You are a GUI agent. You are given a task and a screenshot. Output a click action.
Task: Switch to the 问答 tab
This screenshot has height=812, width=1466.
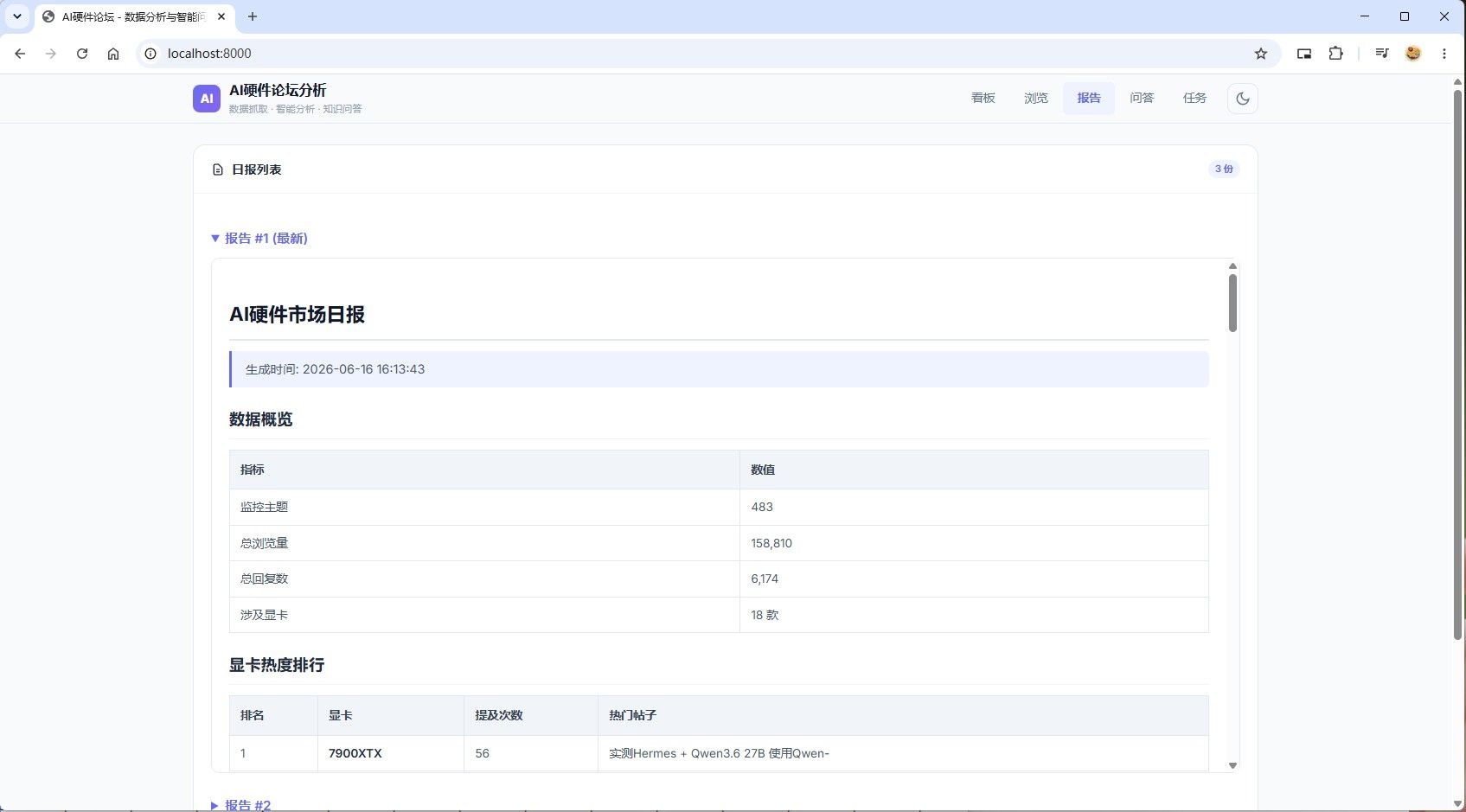tap(1142, 99)
